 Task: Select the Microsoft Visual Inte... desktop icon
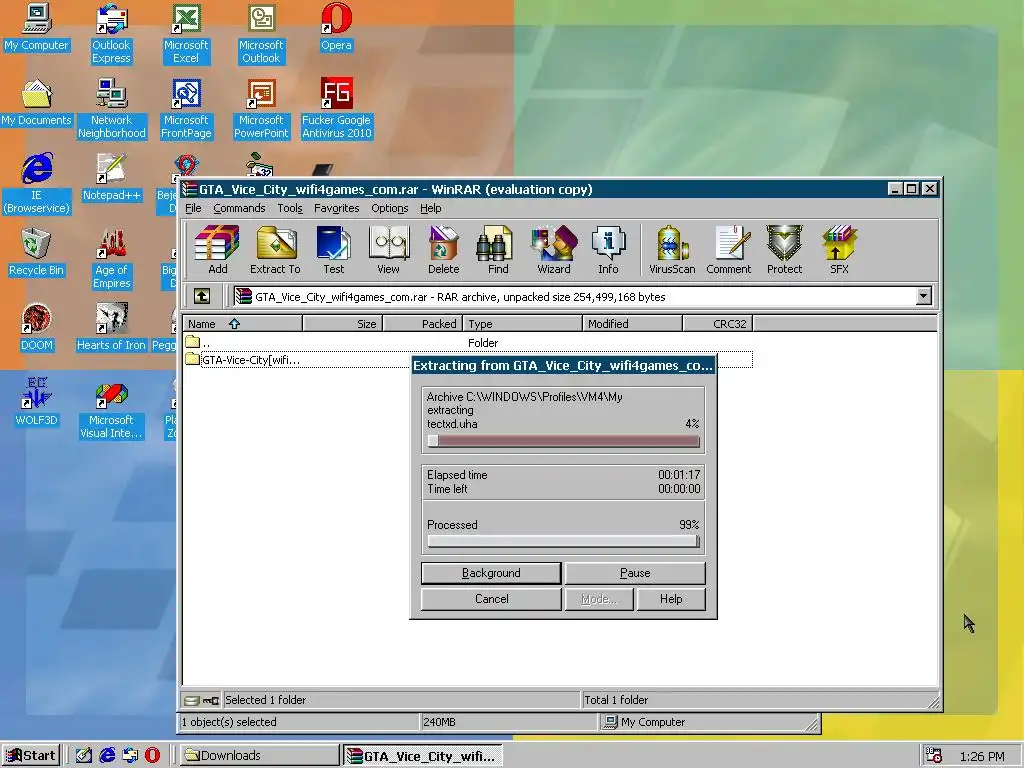[111, 409]
